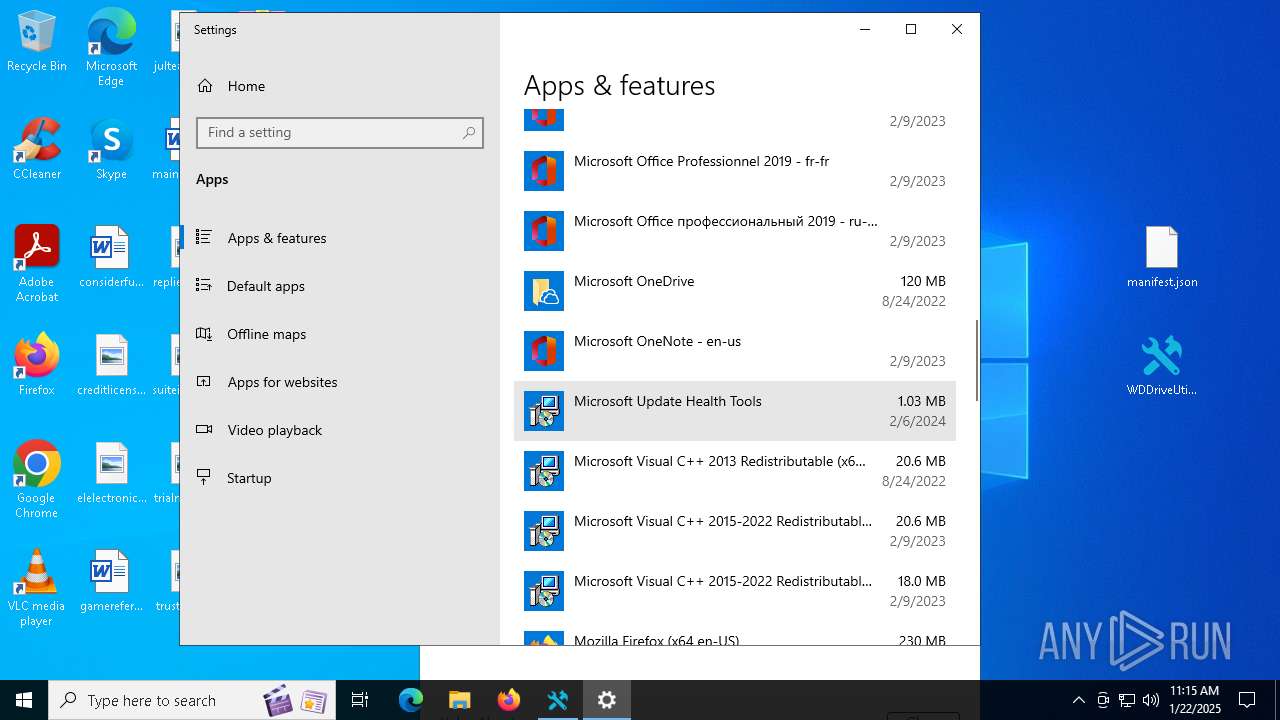The width and height of the screenshot is (1280, 720).
Task: Click the taskbar search box
Action: 194,700
